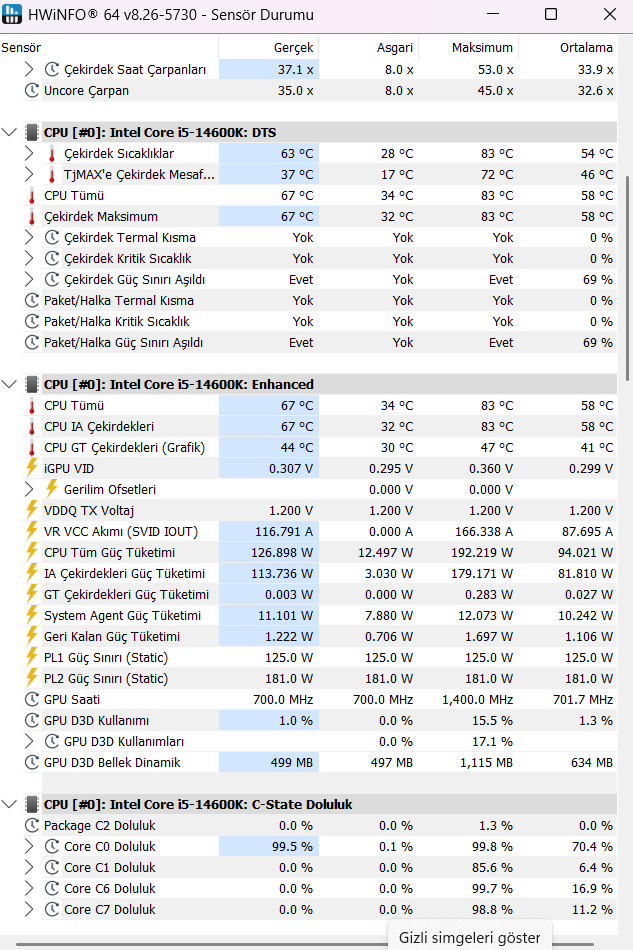The image size is (633, 950).
Task: Expand Çekirdek Sıcaklıklar row
Action: pyautogui.click(x=29, y=154)
